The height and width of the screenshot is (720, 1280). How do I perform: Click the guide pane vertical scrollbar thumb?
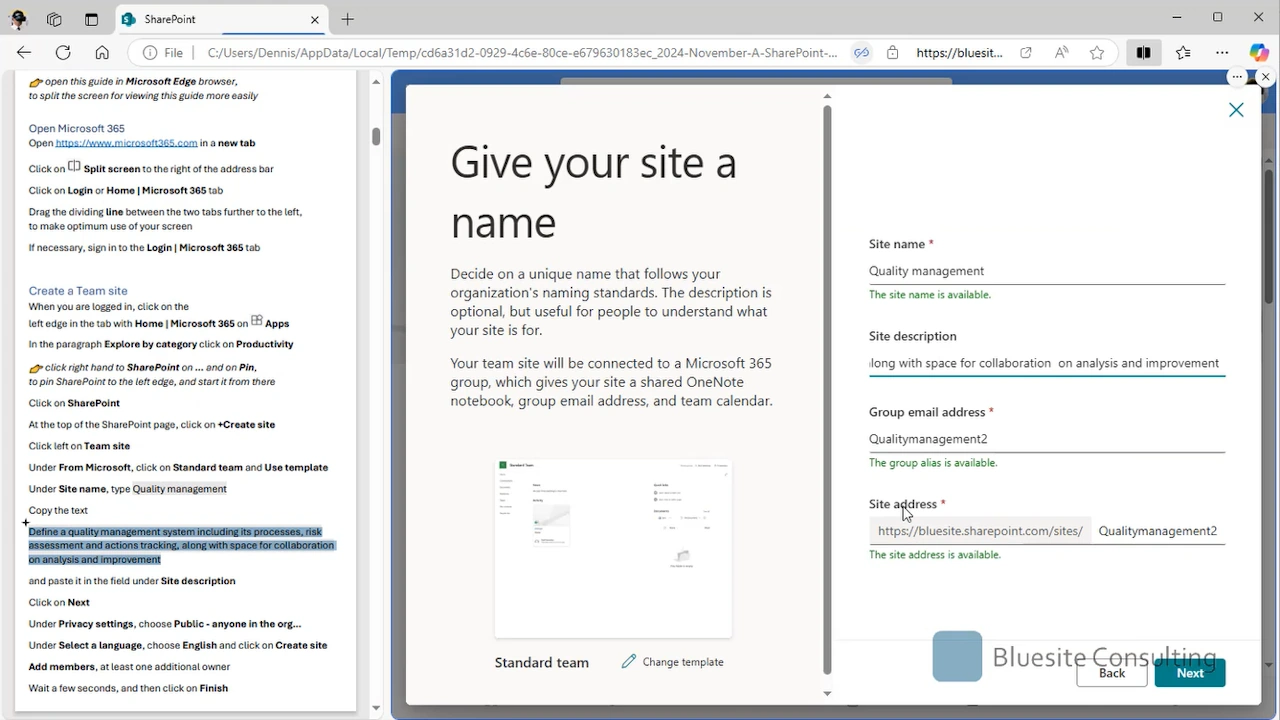376,137
